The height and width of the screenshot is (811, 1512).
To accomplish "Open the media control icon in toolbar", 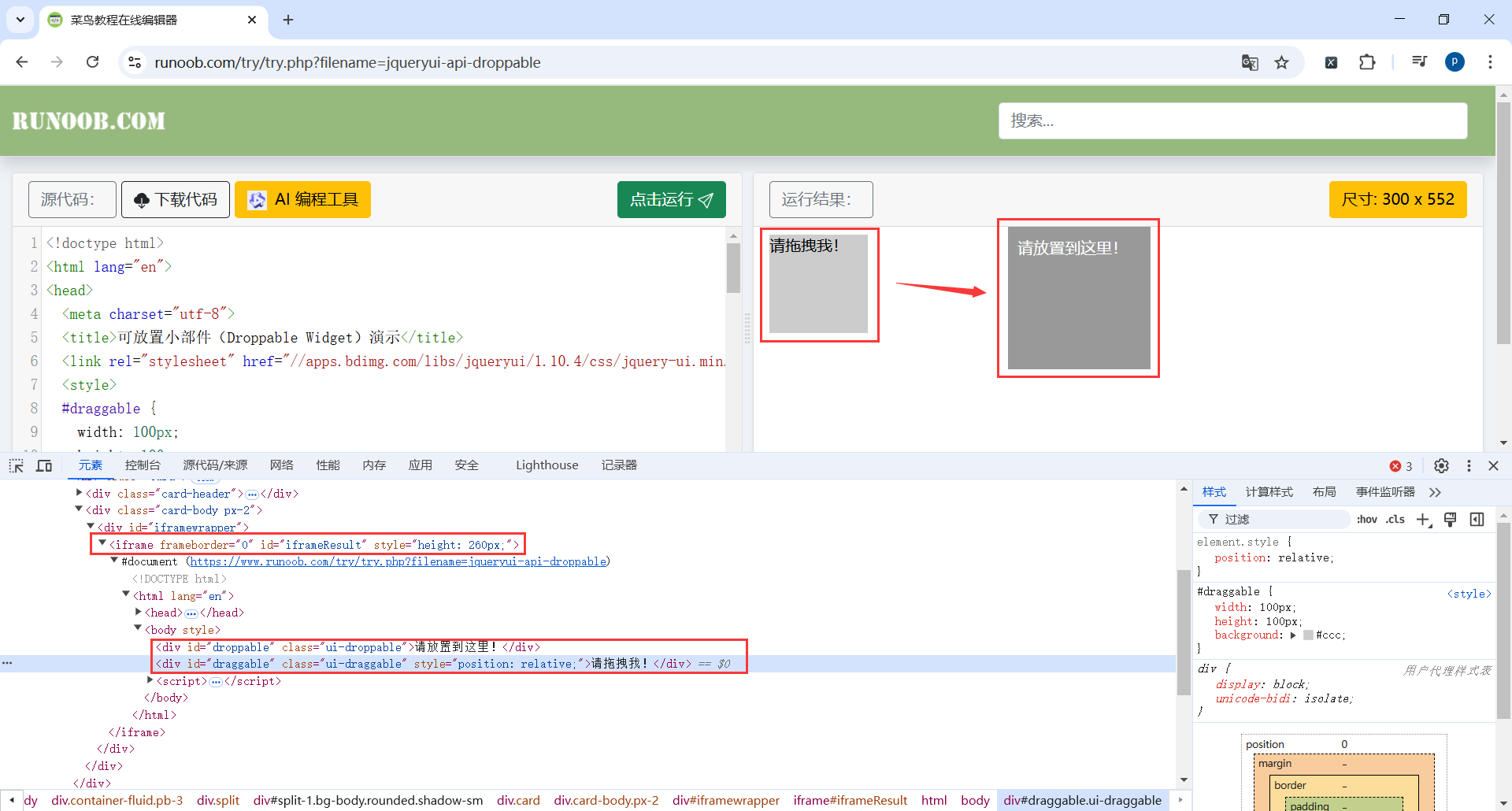I will point(1419,62).
